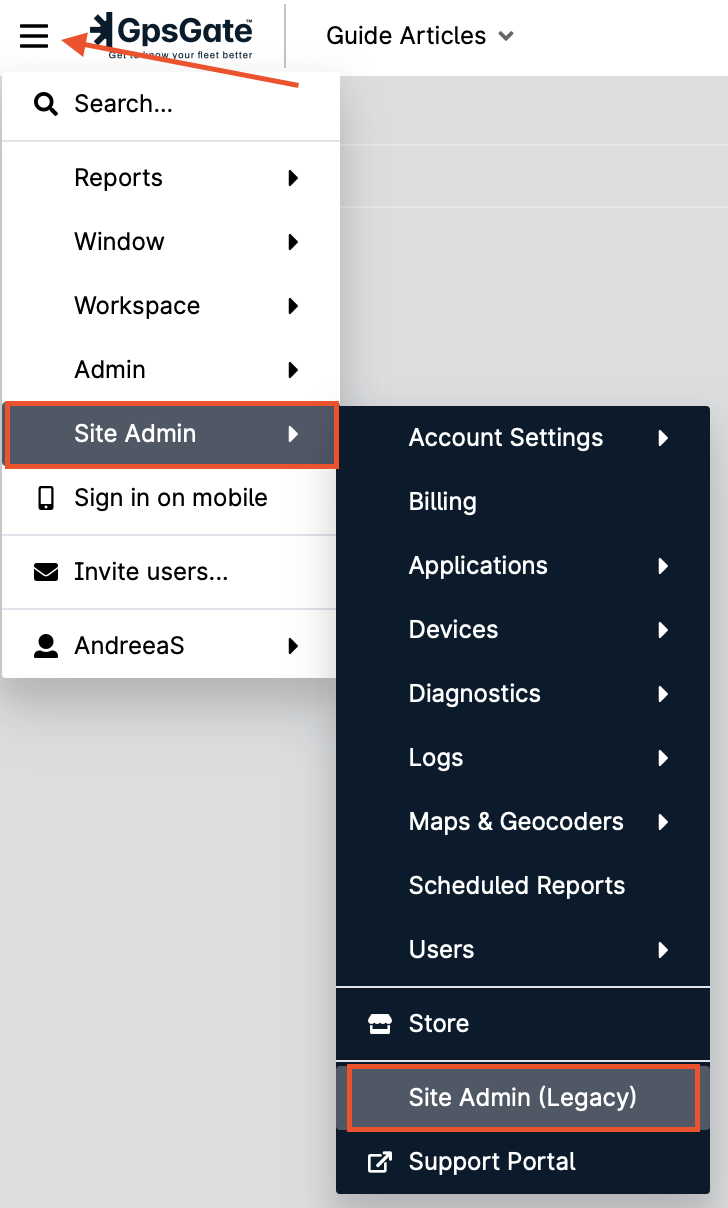Expand the Workspace submenu arrow
Viewport: 728px width, 1208px height.
pyautogui.click(x=293, y=306)
